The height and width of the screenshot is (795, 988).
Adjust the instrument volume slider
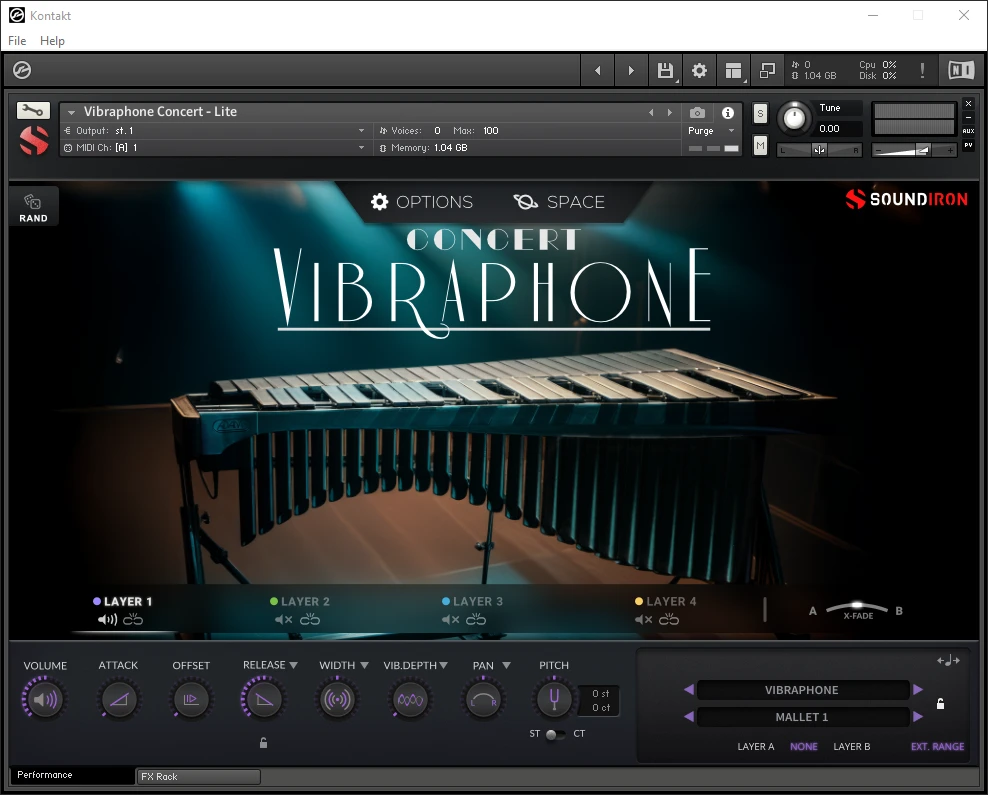pos(914,150)
